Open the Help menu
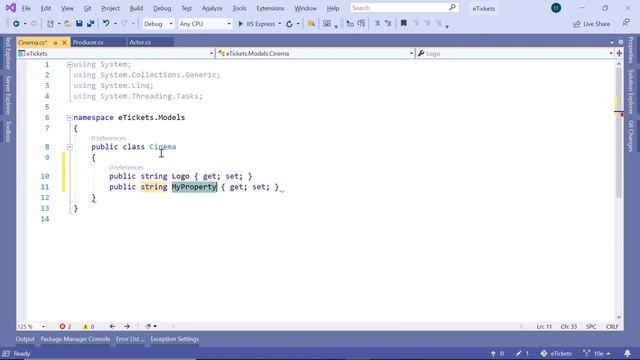The image size is (640, 360). tap(333, 8)
